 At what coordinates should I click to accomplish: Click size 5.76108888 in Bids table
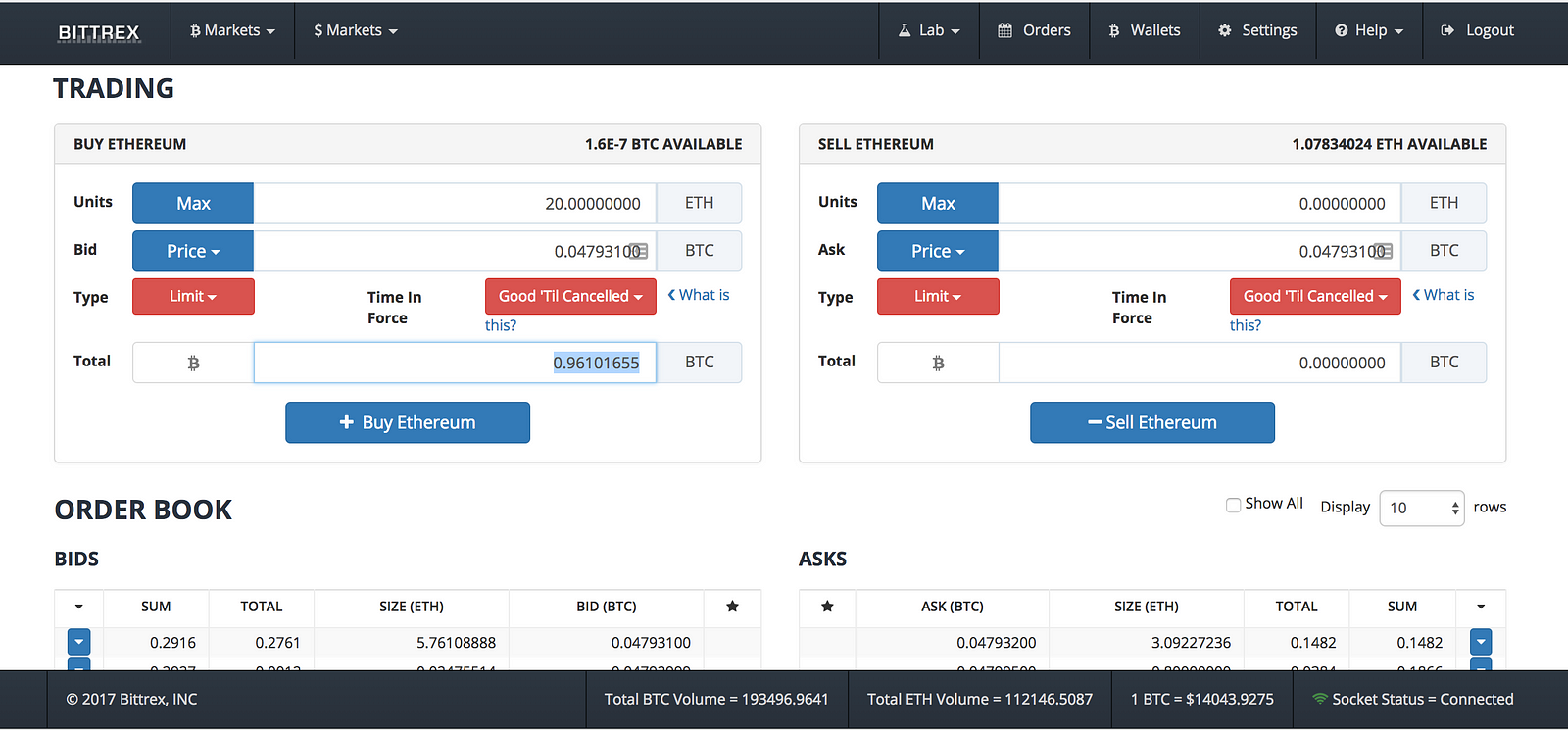click(456, 643)
